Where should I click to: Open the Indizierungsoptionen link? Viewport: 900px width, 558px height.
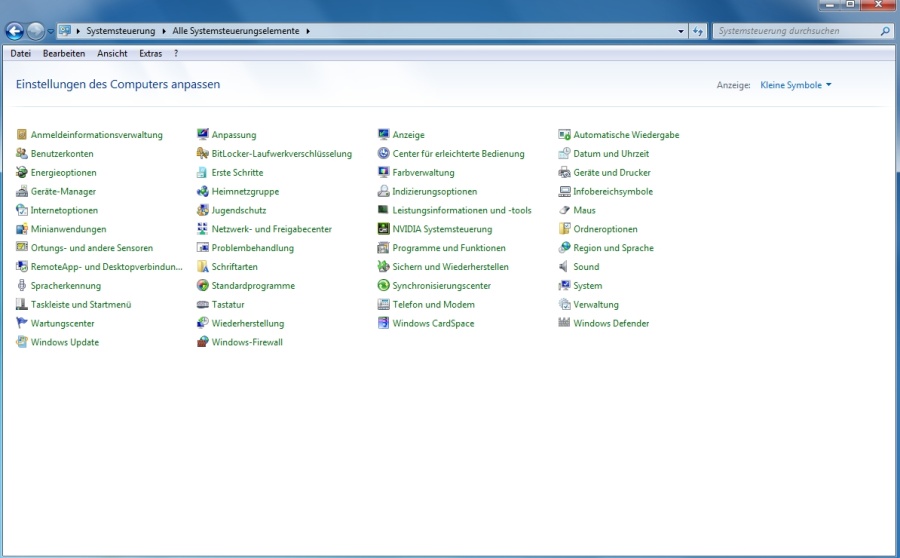coord(435,192)
